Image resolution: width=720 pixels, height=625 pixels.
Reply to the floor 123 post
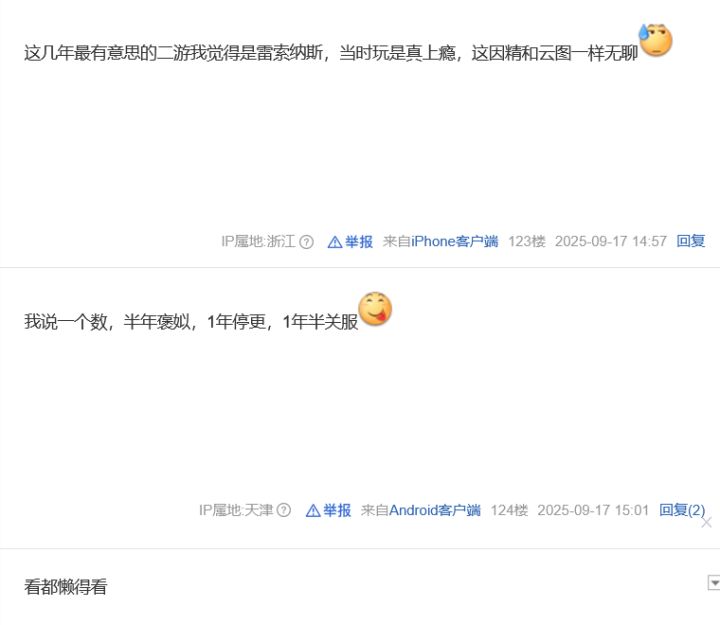tap(691, 241)
